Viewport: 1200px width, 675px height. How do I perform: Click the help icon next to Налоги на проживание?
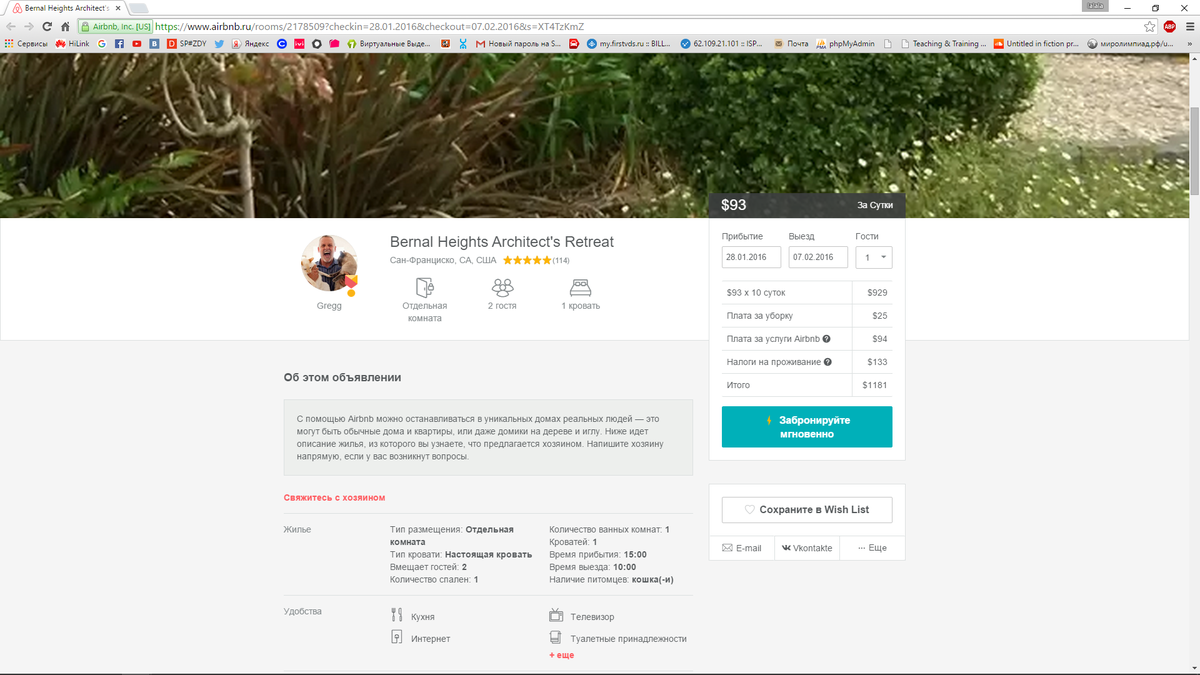[828, 362]
